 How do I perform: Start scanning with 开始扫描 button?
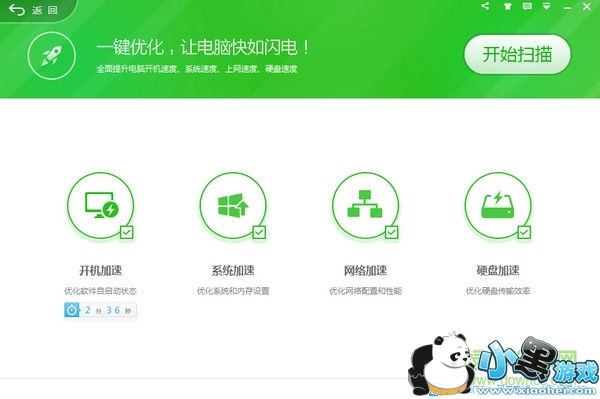[517, 54]
